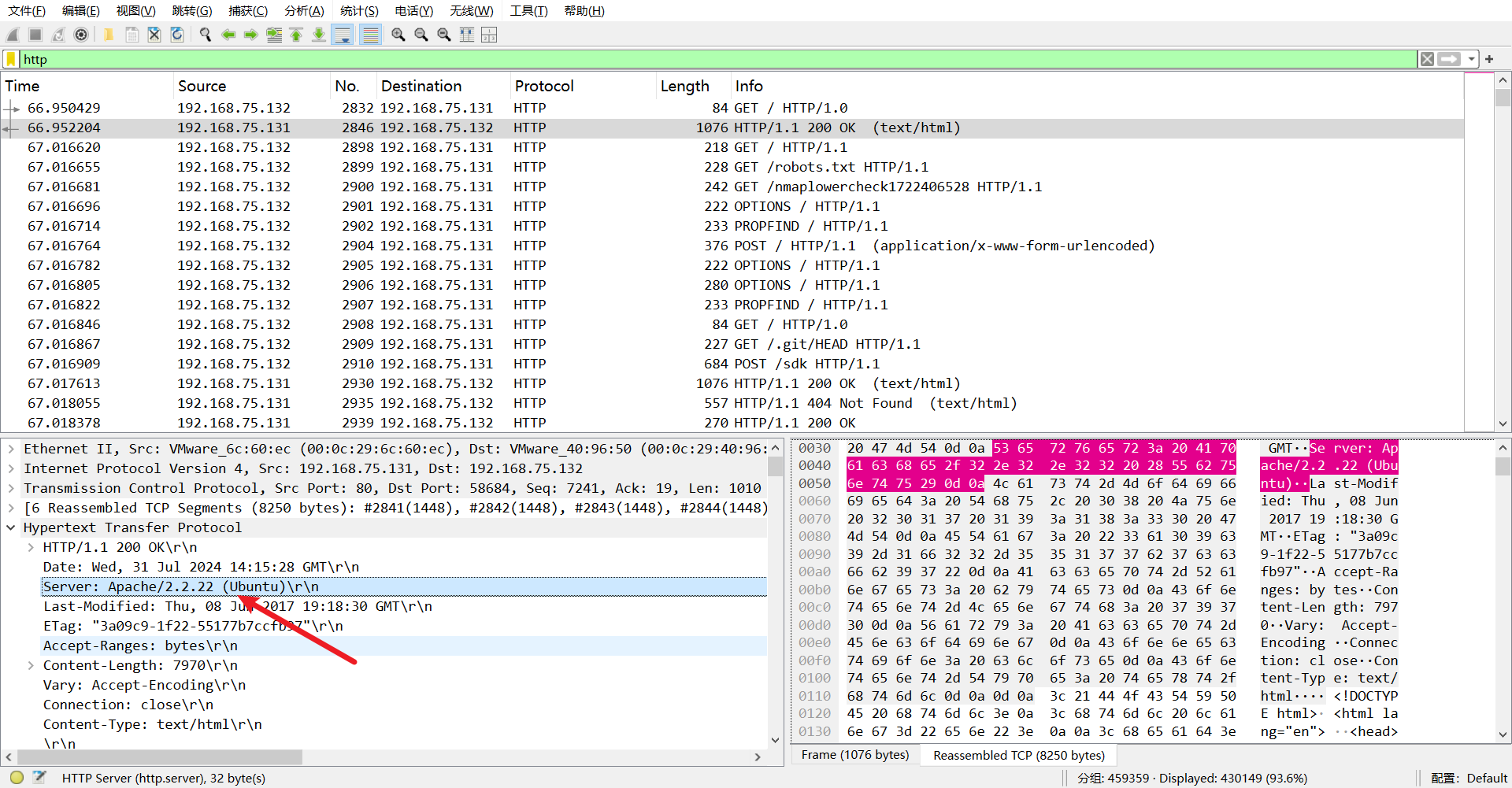This screenshot has width=1512, height=788.
Task: Reset text zoom to normal size
Action: pyautogui.click(x=444, y=35)
